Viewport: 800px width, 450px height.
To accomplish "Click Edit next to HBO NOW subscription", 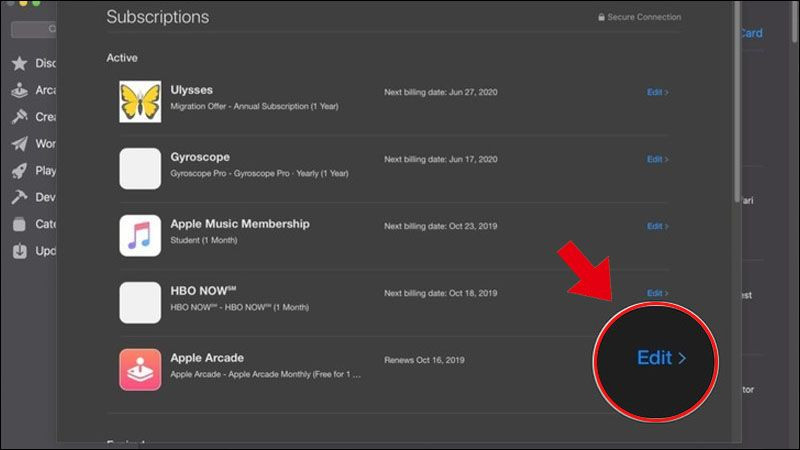I will point(657,293).
